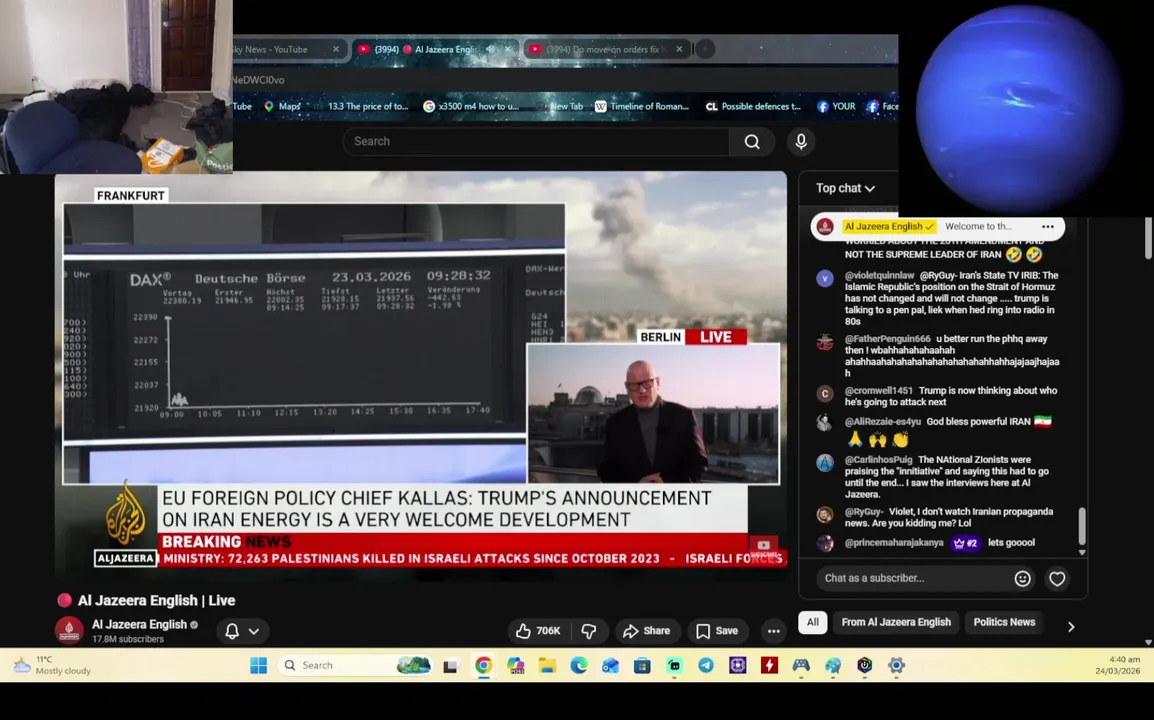
Task: Select the All filter chip
Action: tap(813, 622)
